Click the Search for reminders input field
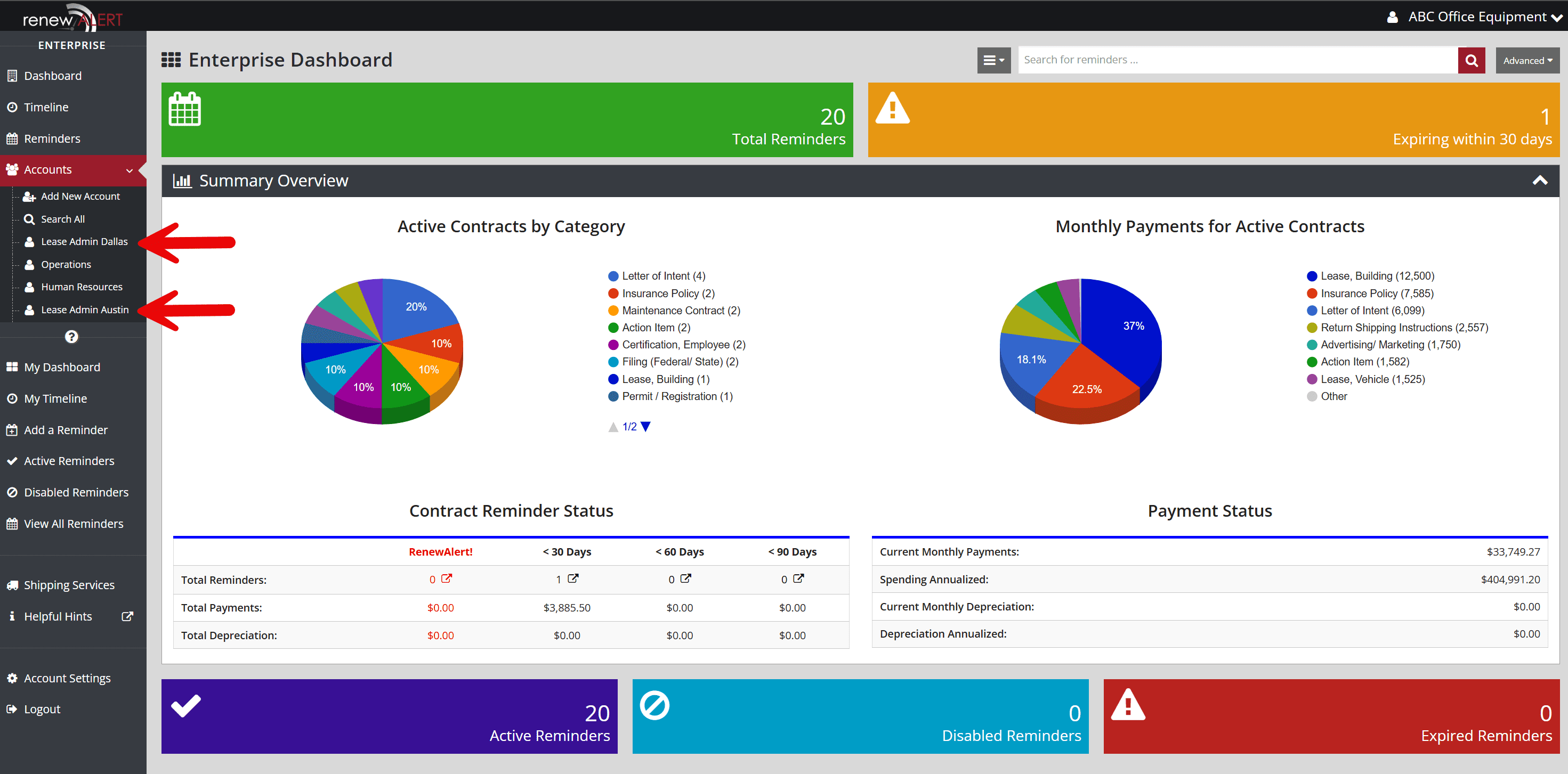Viewport: 1568px width, 774px height. tap(1235, 60)
